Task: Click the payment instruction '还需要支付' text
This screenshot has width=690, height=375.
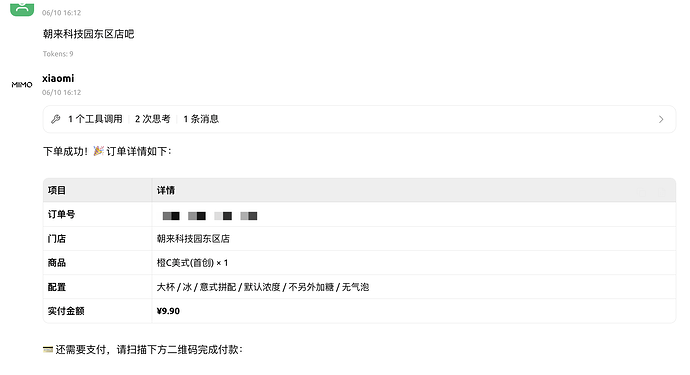Action: pyautogui.click(x=82, y=349)
